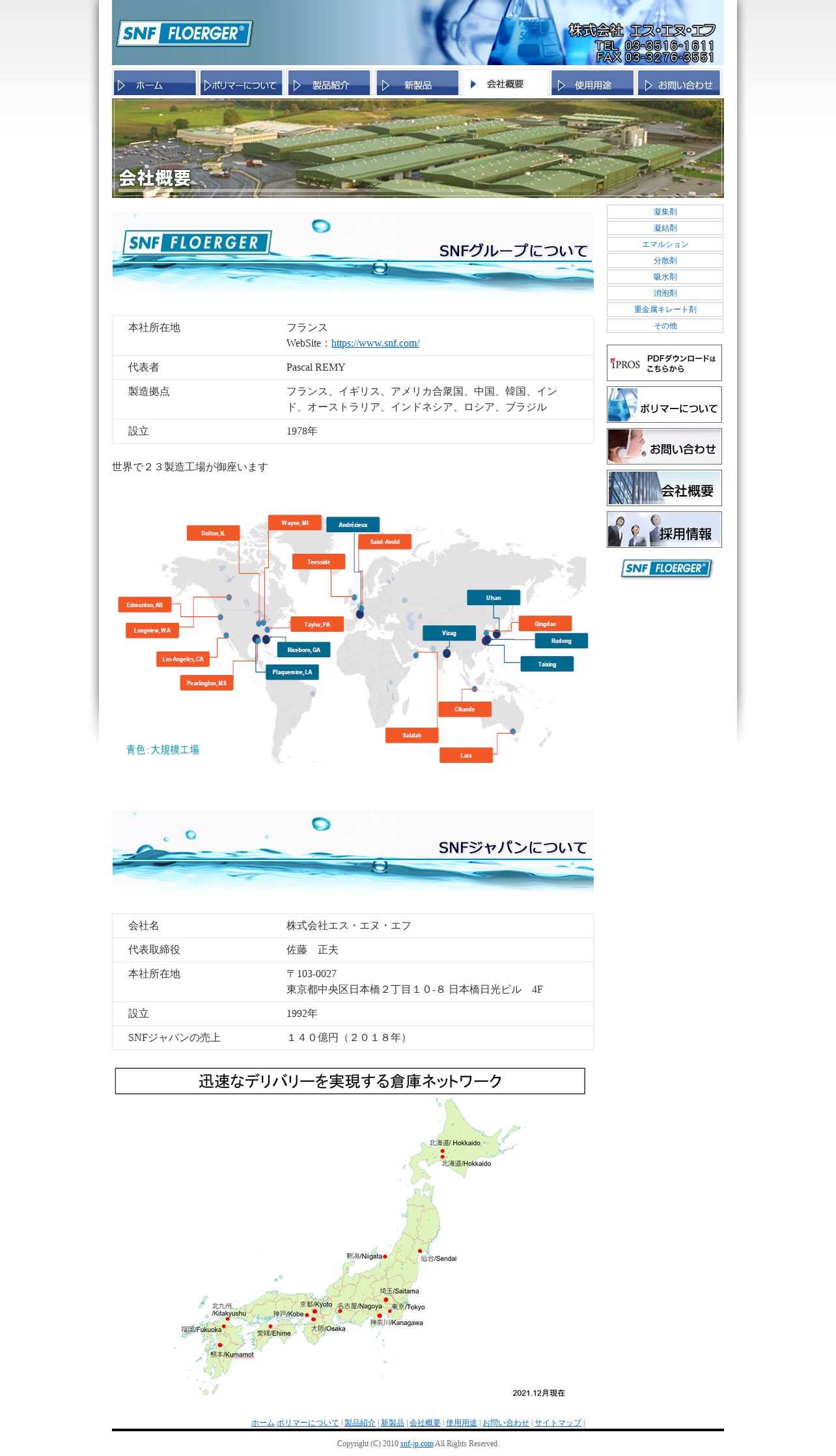Open the 会社概要 sidebar banner
Image resolution: width=836 pixels, height=1456 pixels.
pos(664,488)
